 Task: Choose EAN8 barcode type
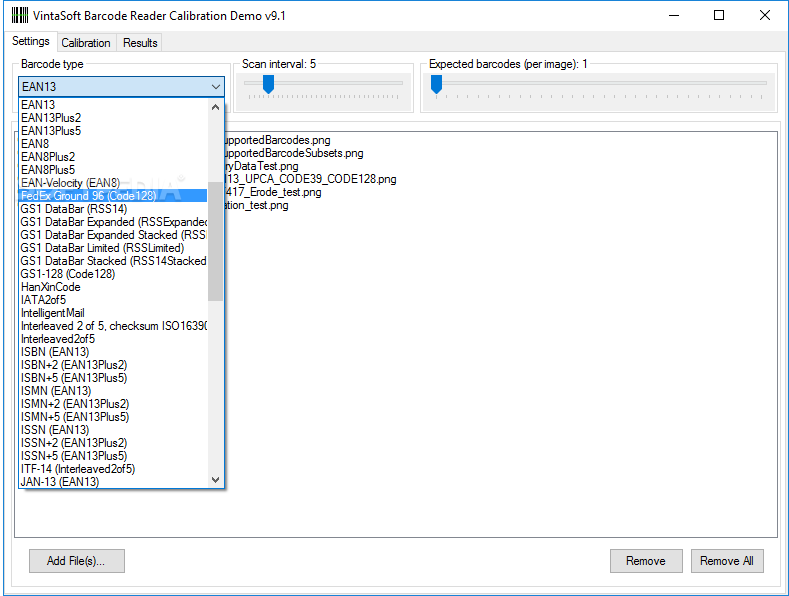pos(113,144)
